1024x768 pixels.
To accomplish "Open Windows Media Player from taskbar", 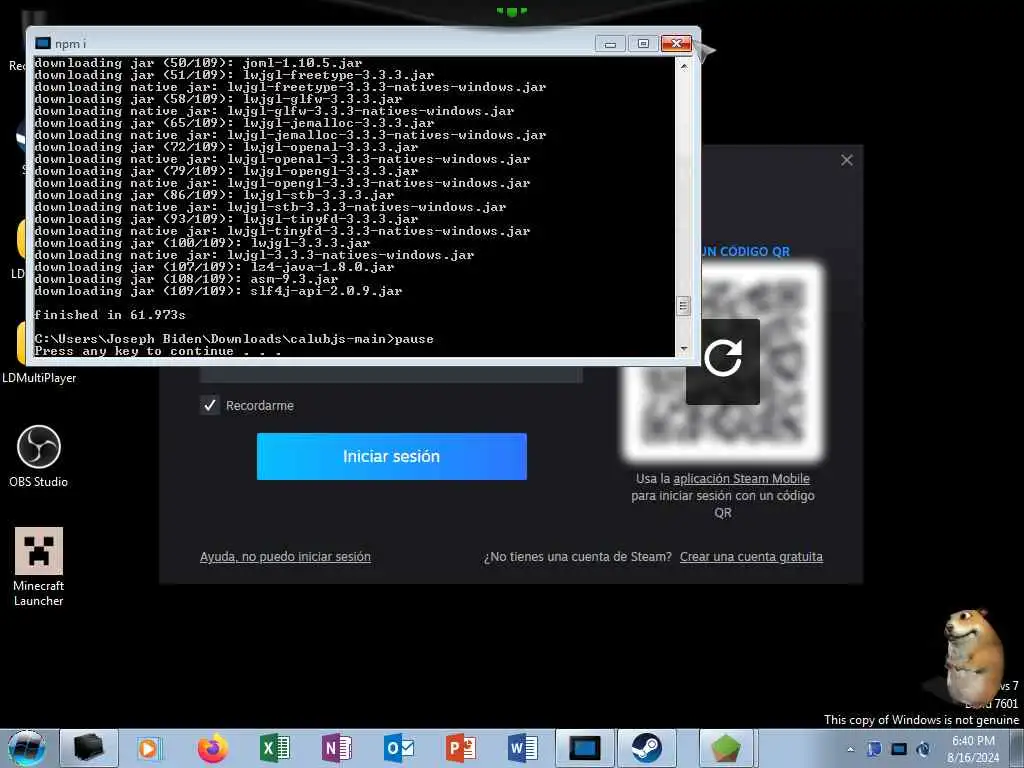I will click(x=150, y=748).
